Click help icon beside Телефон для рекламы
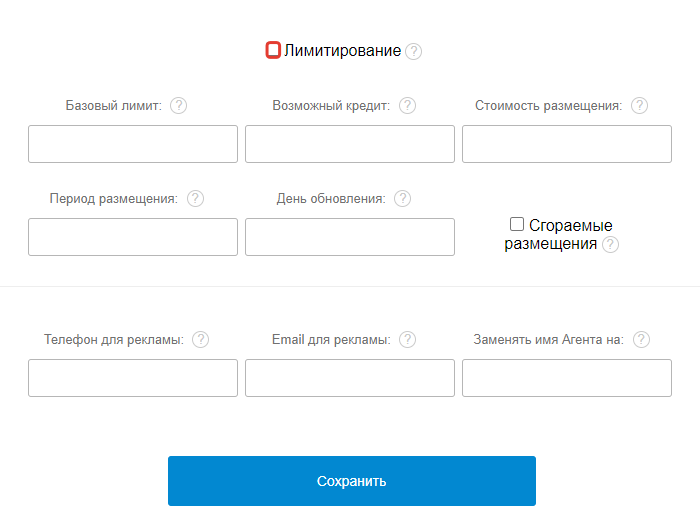The width and height of the screenshot is (700, 527). pos(200,339)
